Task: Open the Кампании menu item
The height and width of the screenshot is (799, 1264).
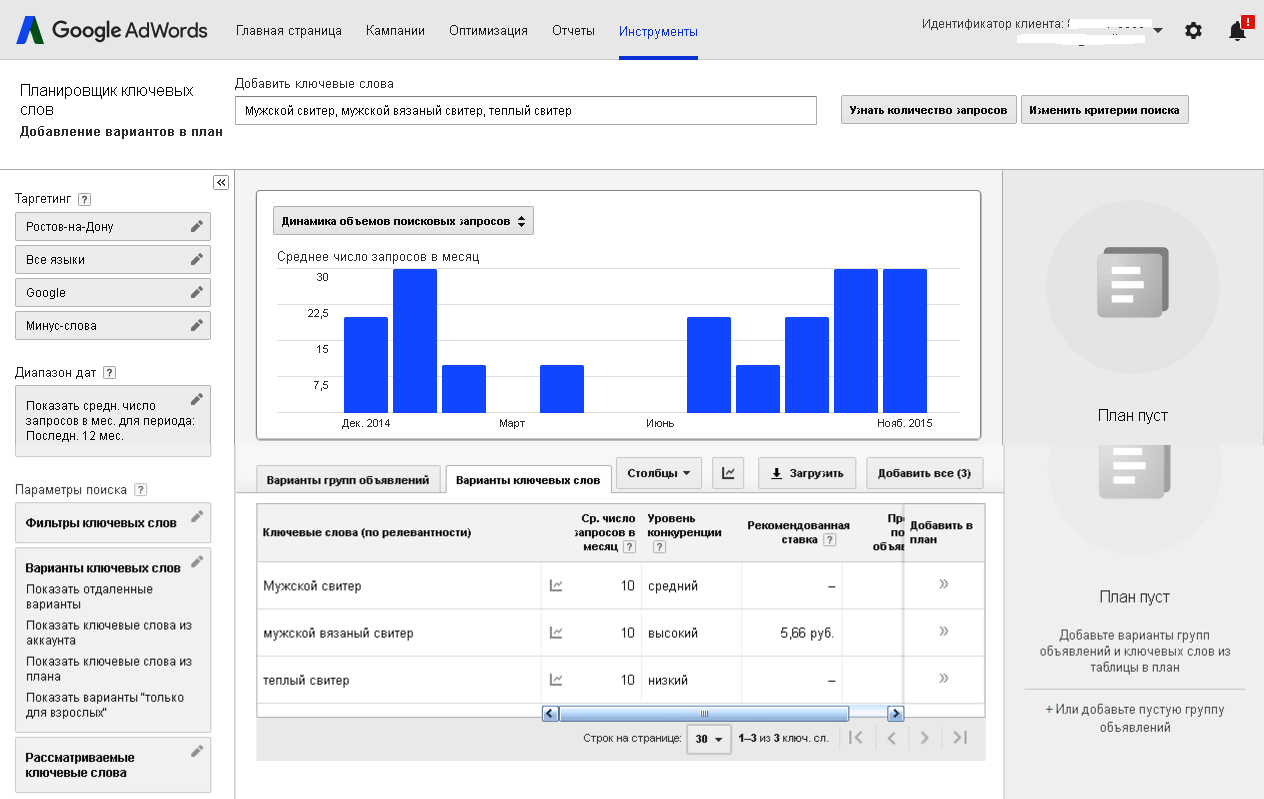Action: tap(395, 31)
